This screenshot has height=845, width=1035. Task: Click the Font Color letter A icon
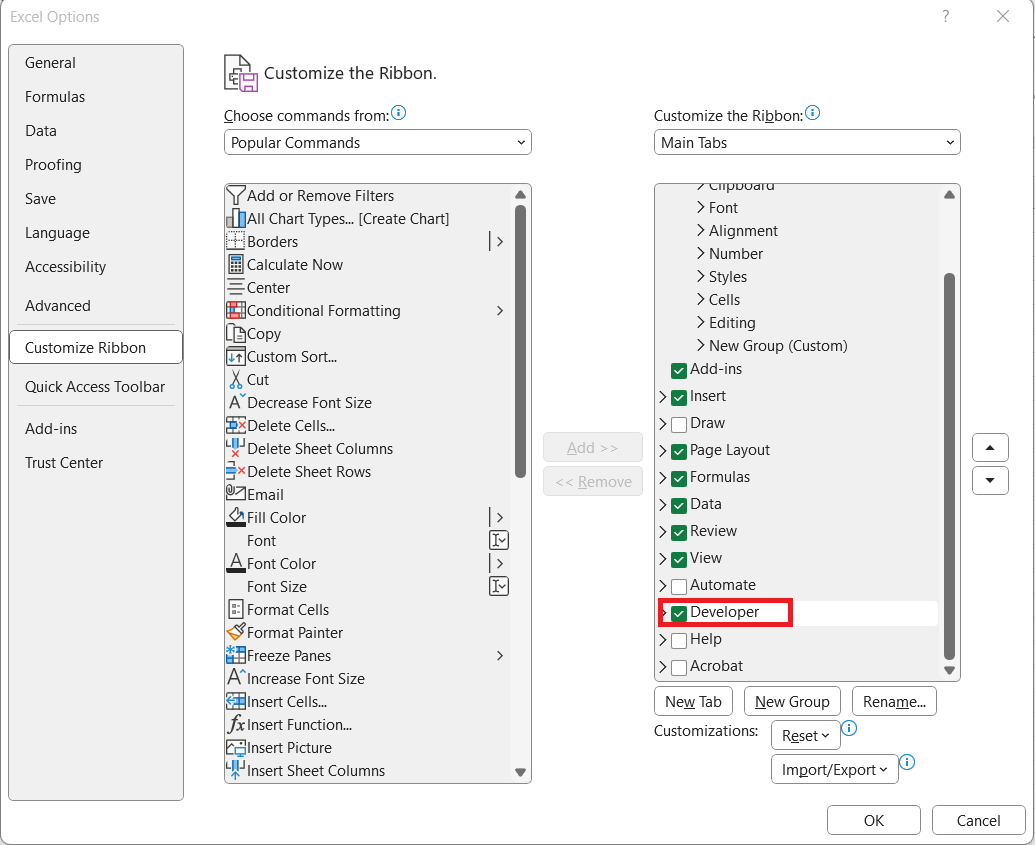coord(236,564)
